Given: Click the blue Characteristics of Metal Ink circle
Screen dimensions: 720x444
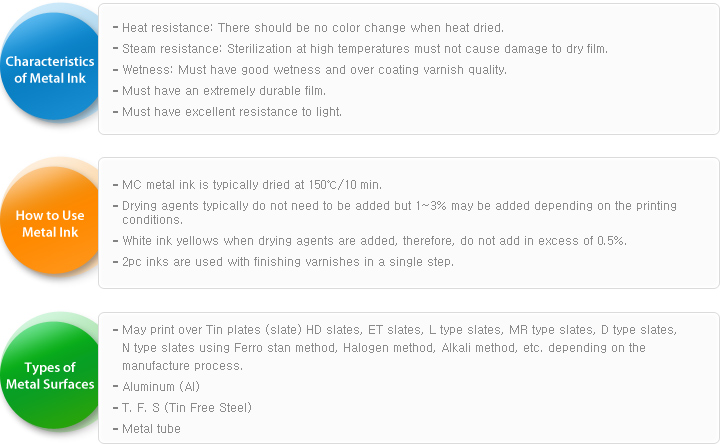Looking at the screenshot, I should tap(50, 67).
